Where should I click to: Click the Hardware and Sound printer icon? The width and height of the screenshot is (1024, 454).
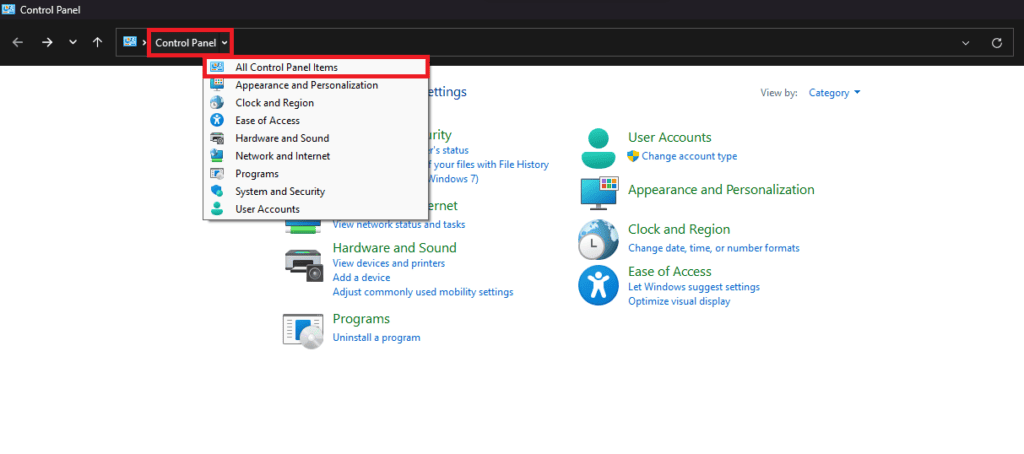pyautogui.click(x=304, y=265)
